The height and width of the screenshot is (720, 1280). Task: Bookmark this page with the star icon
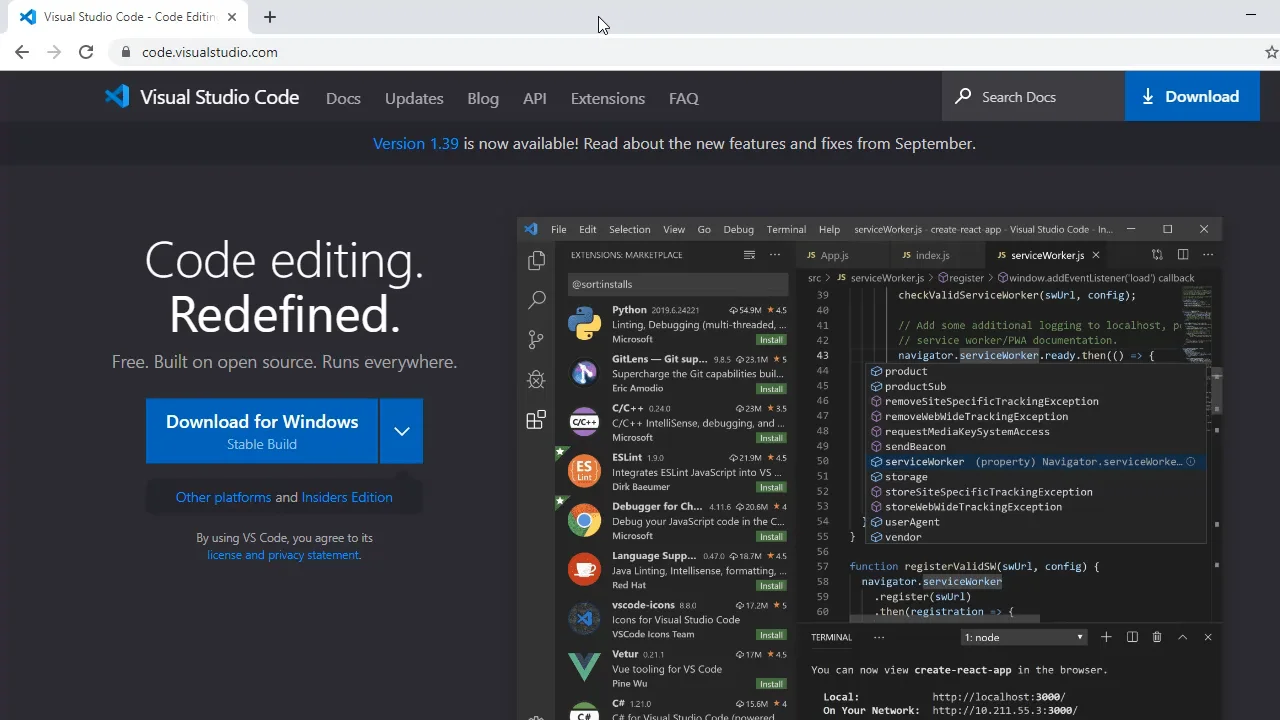point(1271,52)
